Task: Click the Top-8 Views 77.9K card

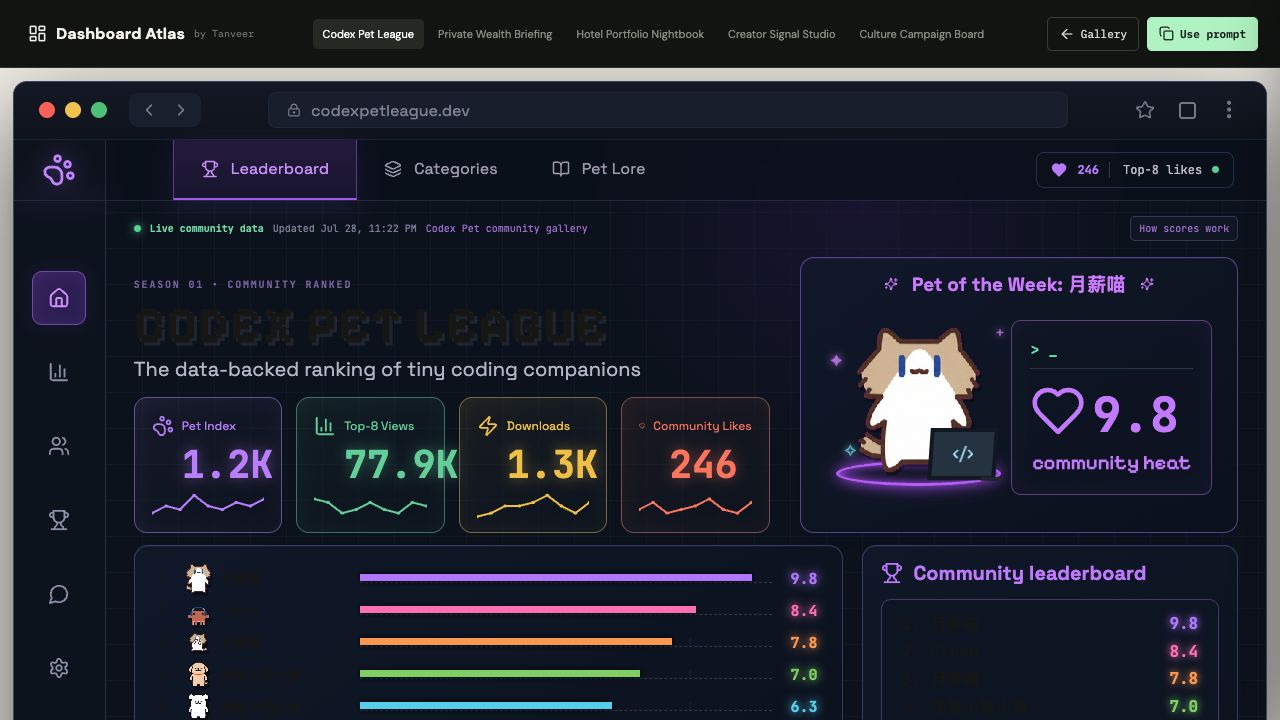Action: tap(370, 465)
